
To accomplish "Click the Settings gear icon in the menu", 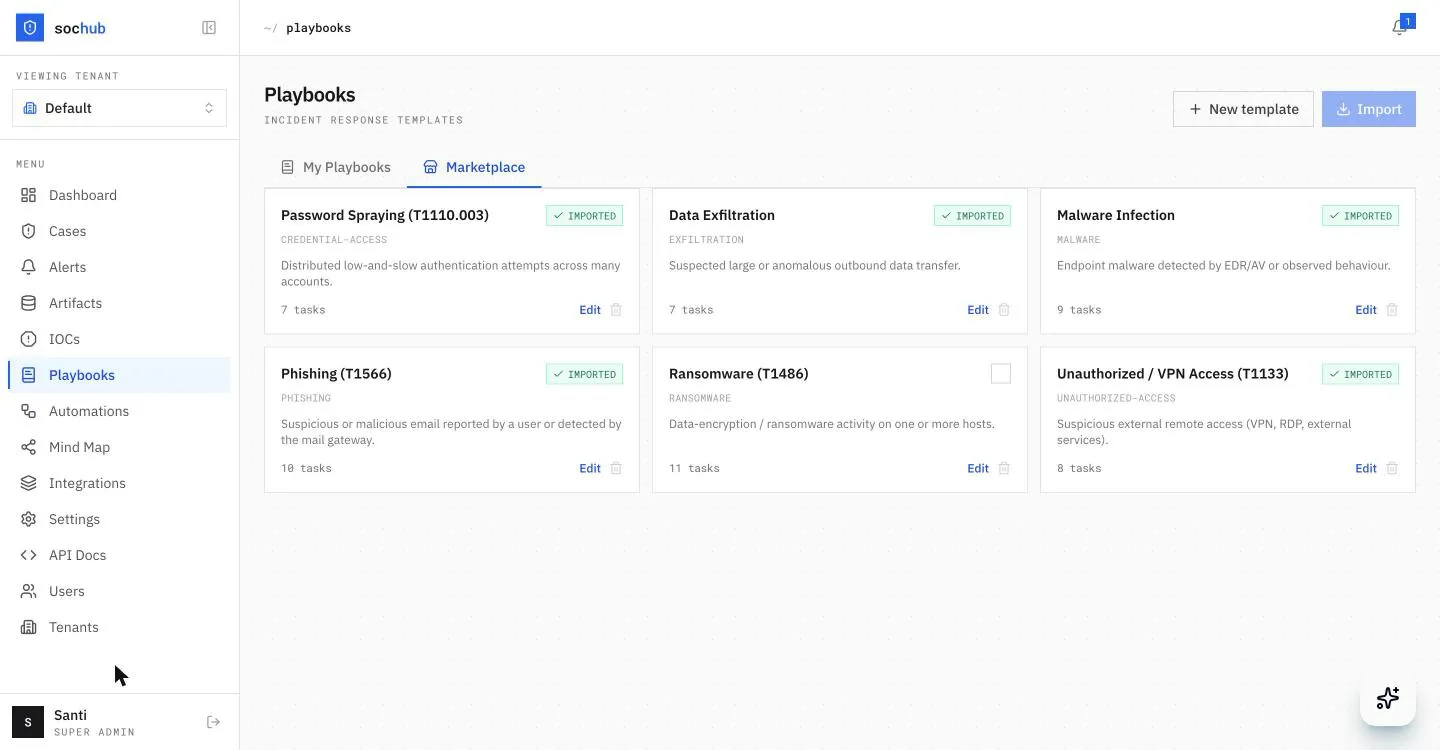I will 29,519.
